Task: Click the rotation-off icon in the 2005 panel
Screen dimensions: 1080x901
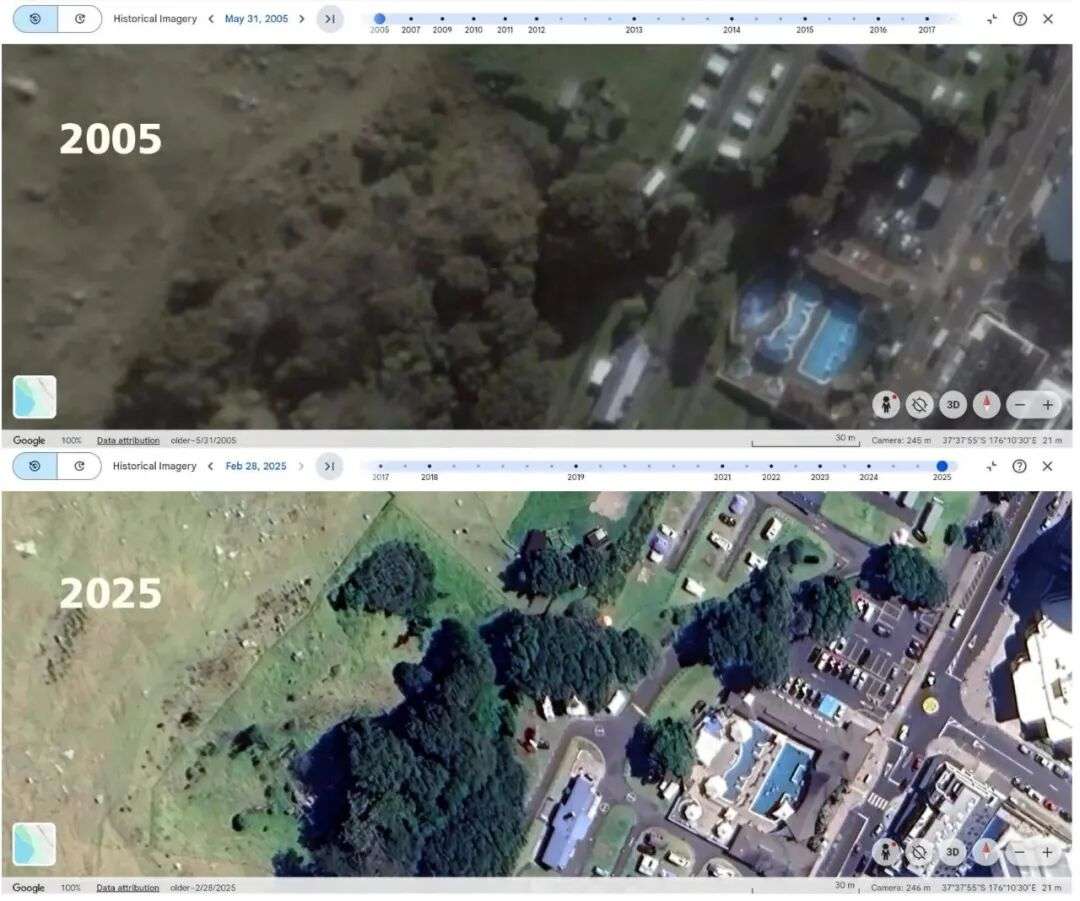Action: click(919, 404)
